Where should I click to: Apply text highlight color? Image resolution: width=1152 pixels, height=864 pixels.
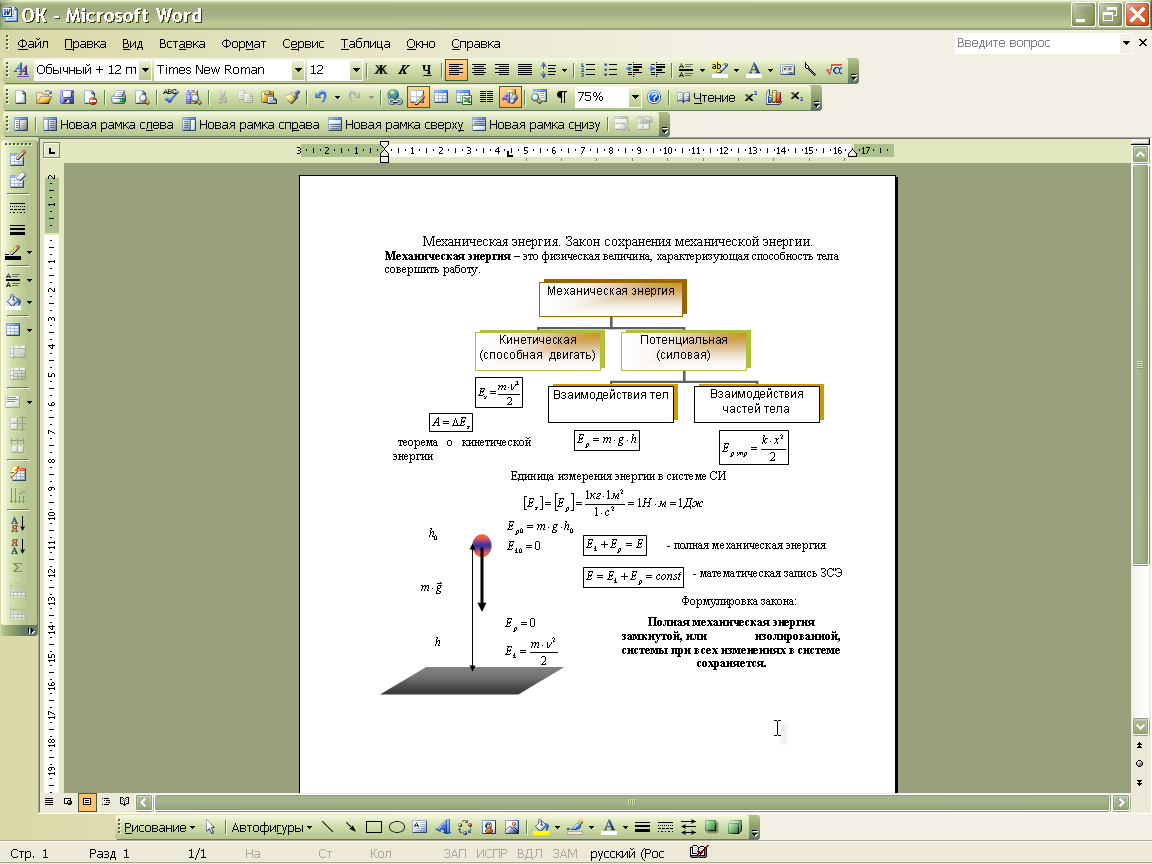(x=719, y=70)
